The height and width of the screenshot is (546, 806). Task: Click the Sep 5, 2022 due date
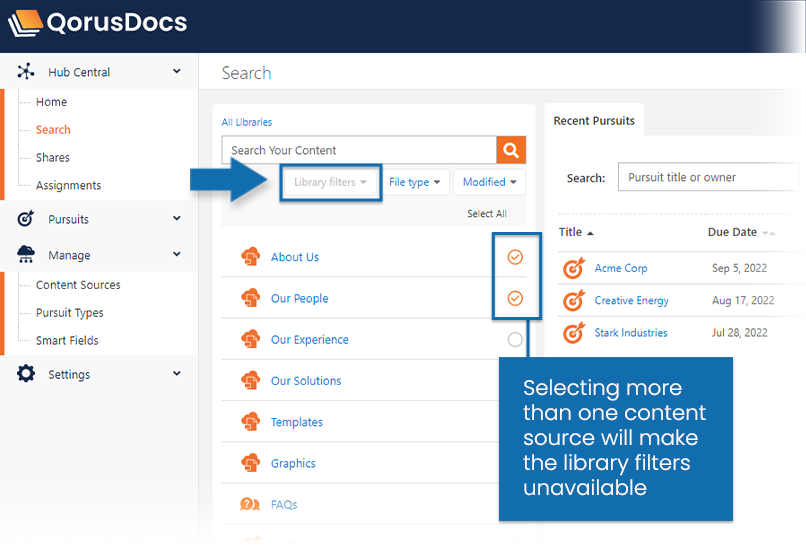(x=739, y=268)
